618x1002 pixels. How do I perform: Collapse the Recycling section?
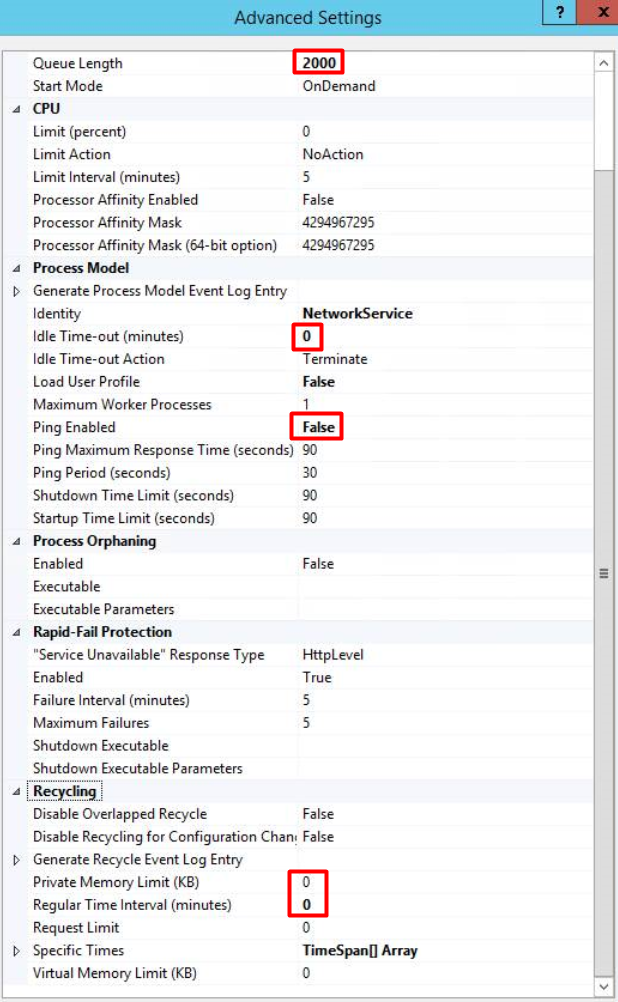(x=17, y=792)
